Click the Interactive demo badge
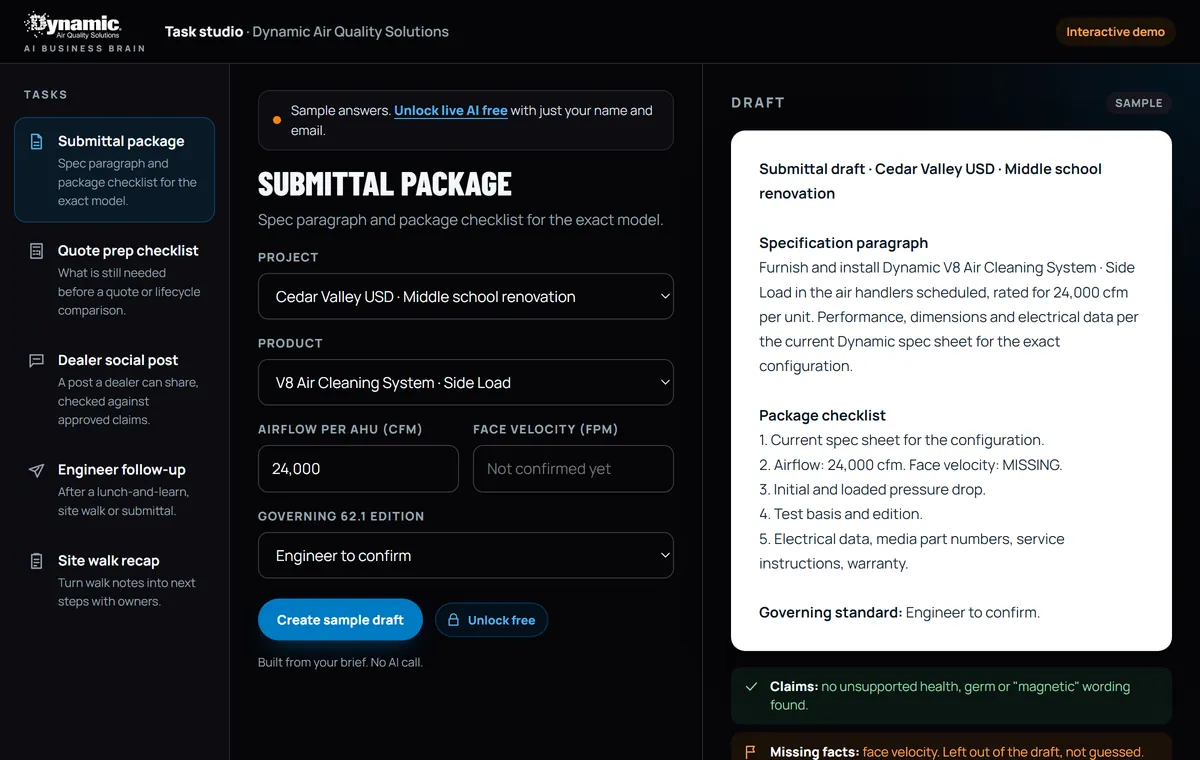The image size is (1200, 760). (x=1115, y=32)
